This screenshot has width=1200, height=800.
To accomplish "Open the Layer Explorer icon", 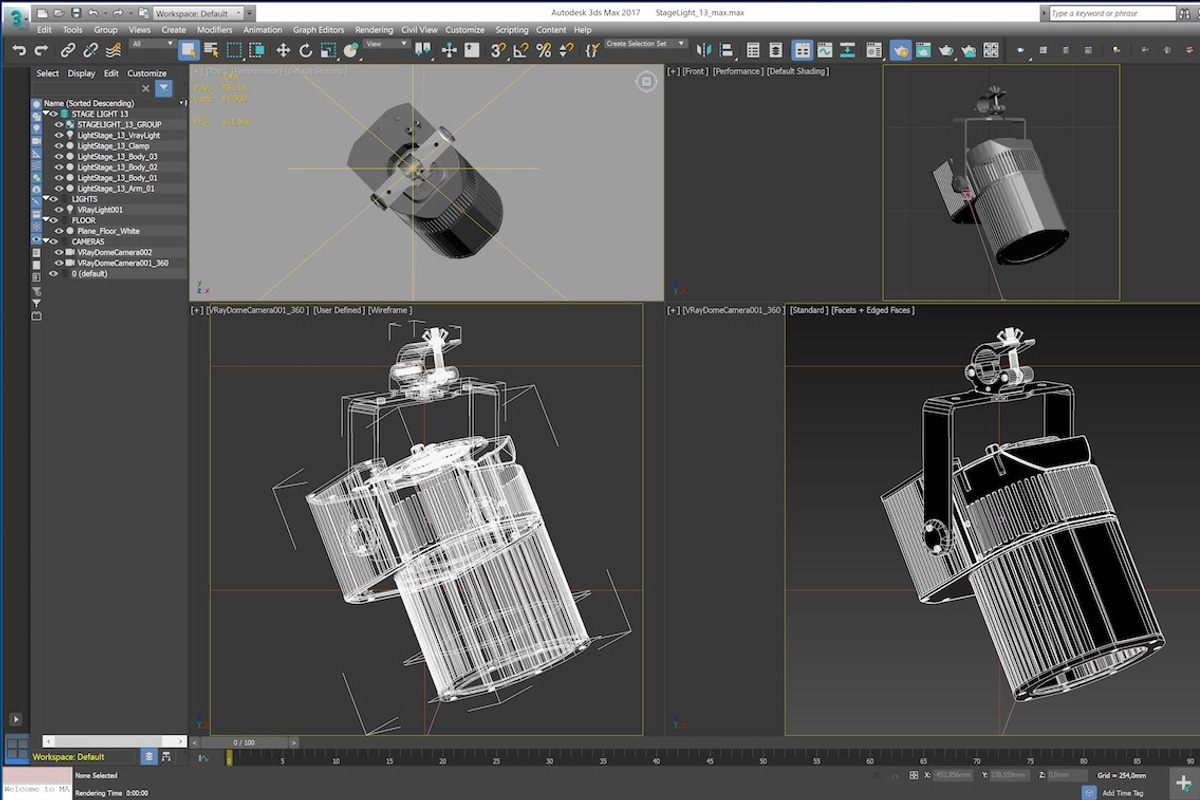I will click(x=776, y=50).
